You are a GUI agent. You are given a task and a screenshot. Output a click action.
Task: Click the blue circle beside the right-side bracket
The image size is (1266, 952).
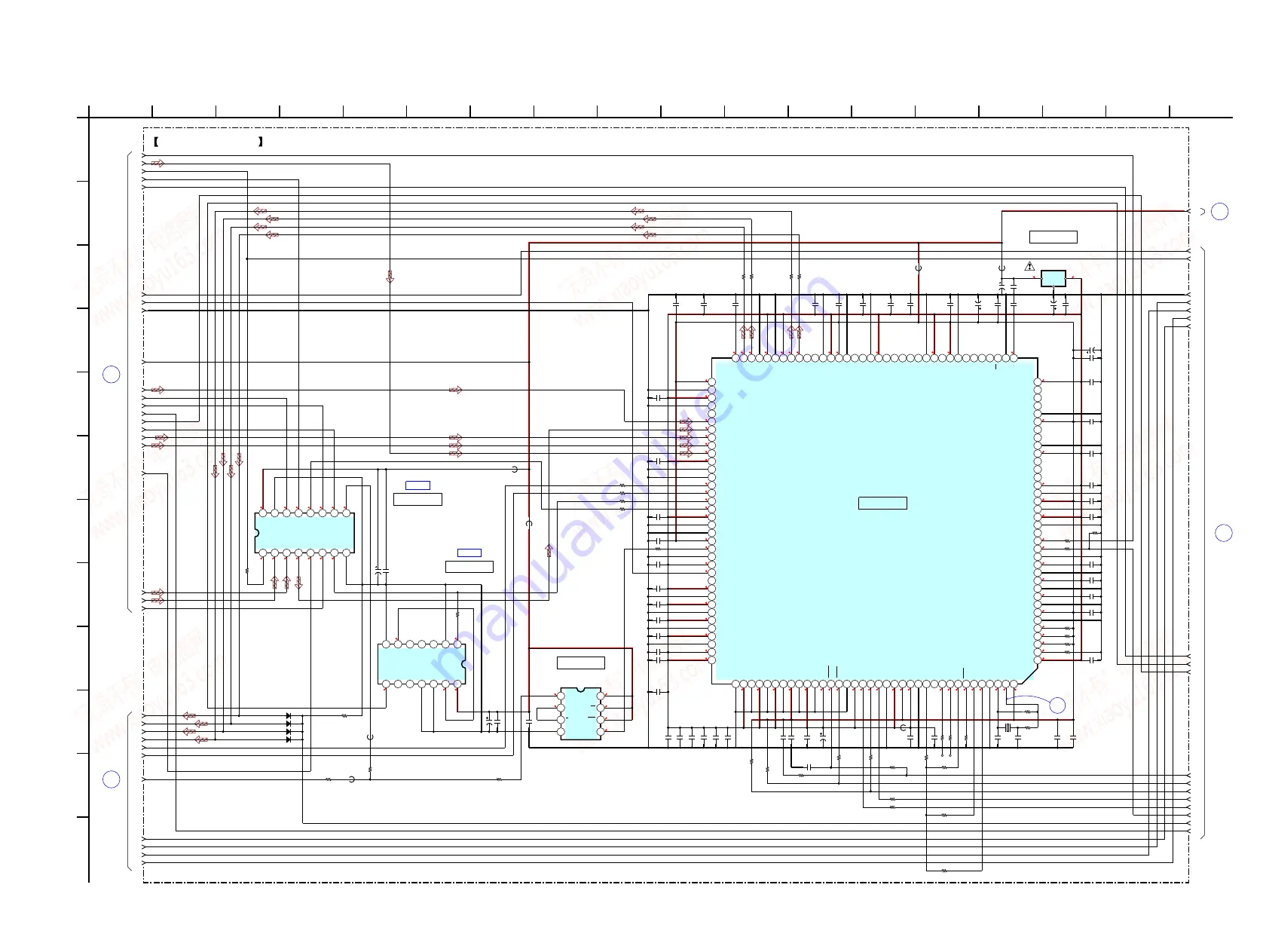pos(1224,533)
